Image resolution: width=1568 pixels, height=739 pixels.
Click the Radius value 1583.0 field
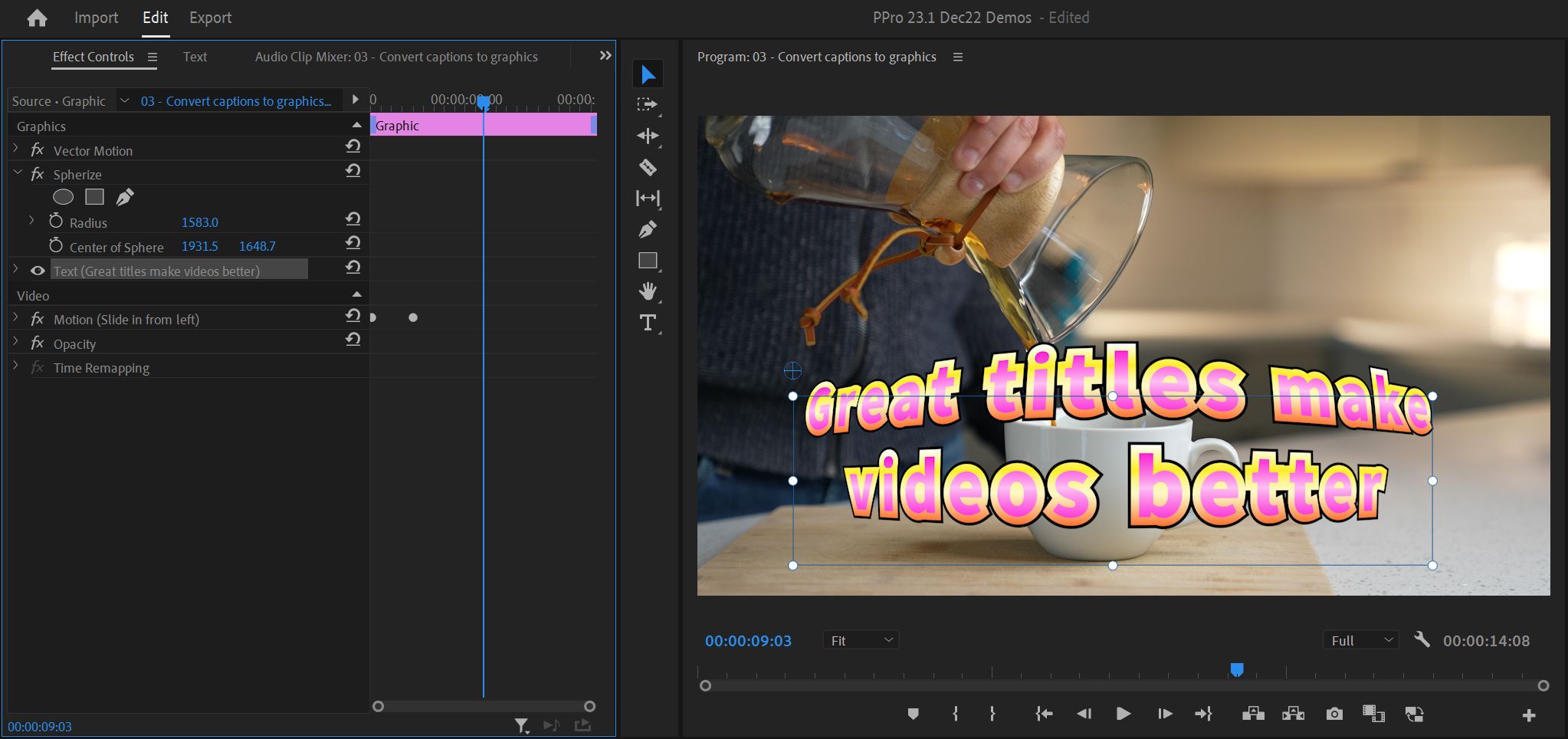click(x=200, y=222)
